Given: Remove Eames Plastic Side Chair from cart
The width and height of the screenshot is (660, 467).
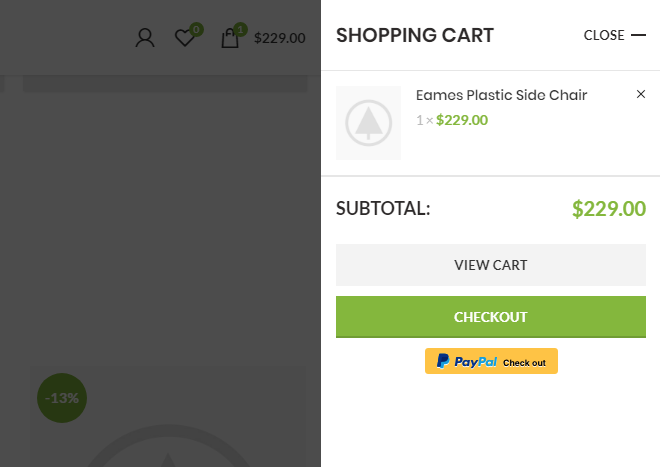Looking at the screenshot, I should [641, 94].
